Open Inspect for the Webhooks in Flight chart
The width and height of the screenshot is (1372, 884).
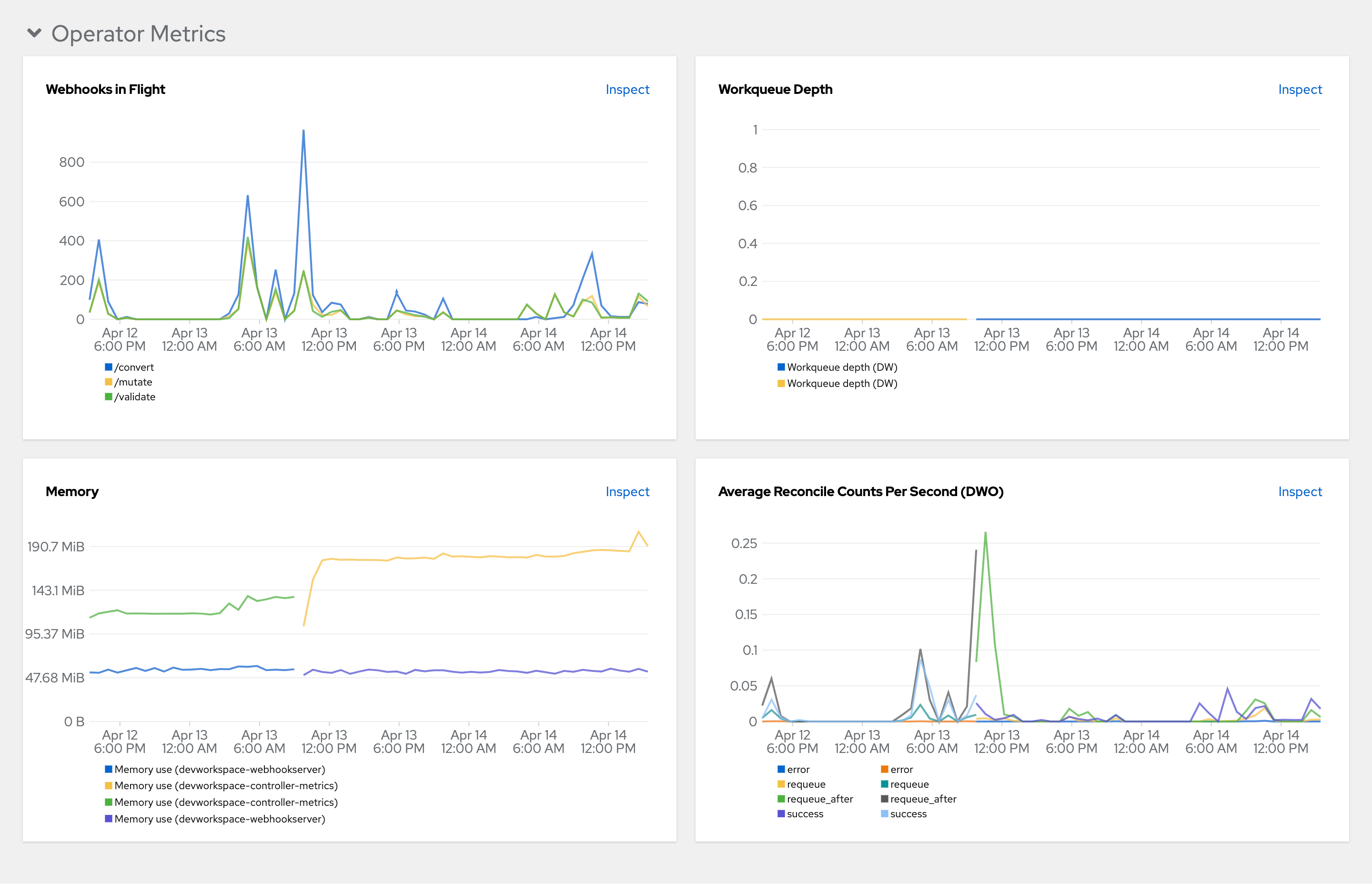[x=626, y=90]
